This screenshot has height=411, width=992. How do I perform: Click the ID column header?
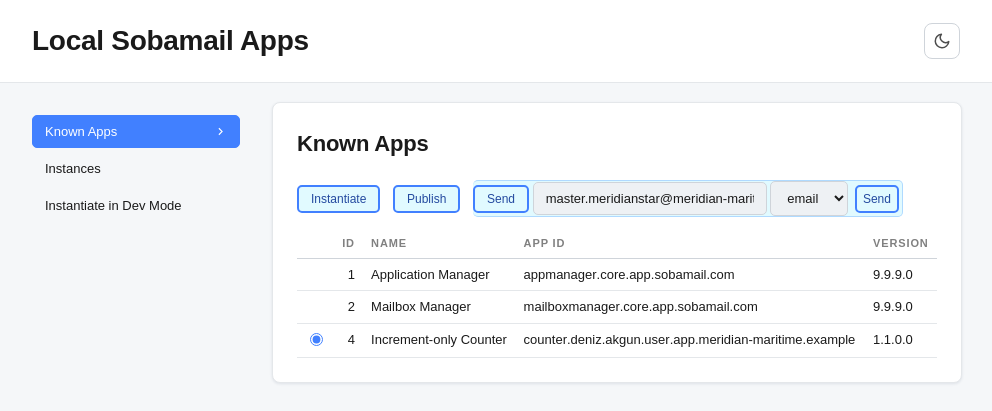point(349,243)
